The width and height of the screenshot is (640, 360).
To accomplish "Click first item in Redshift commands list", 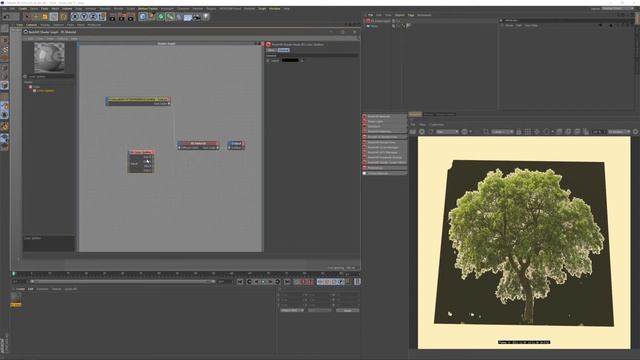I will pyautogui.click(x=384, y=116).
